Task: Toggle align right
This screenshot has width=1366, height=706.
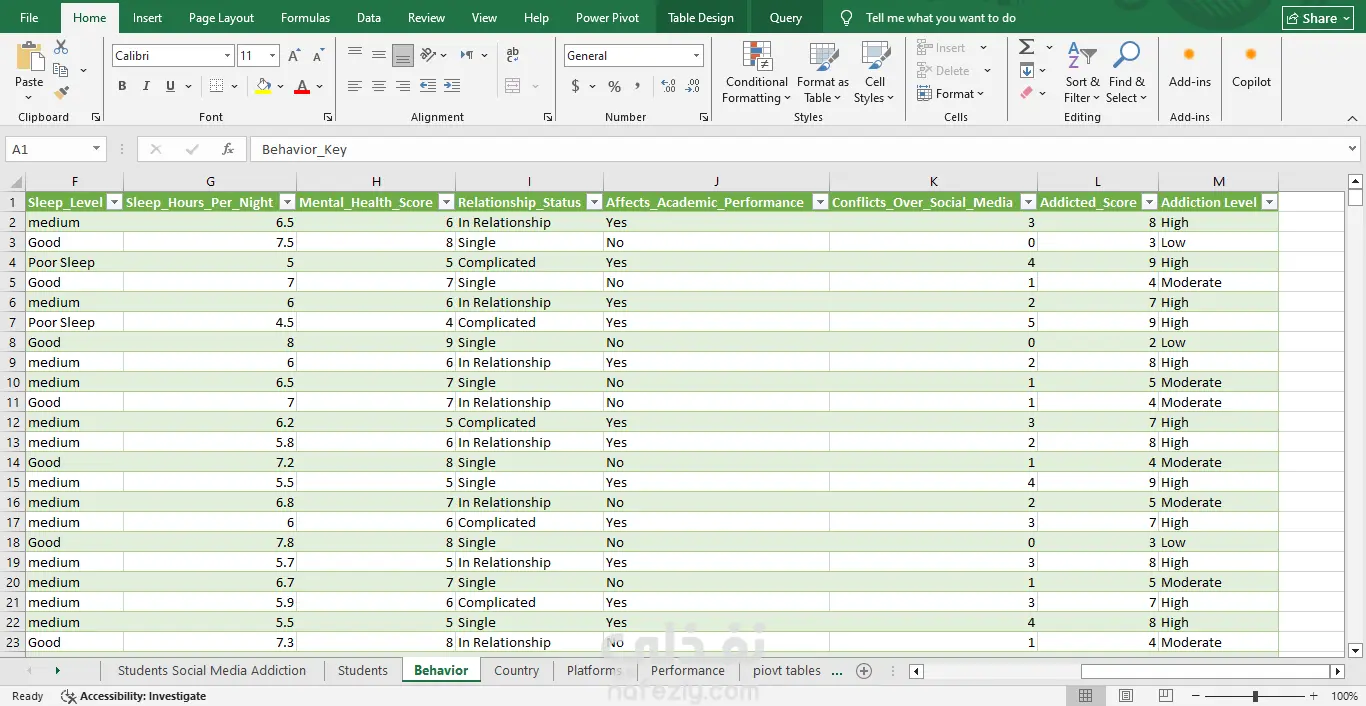Action: point(402,86)
